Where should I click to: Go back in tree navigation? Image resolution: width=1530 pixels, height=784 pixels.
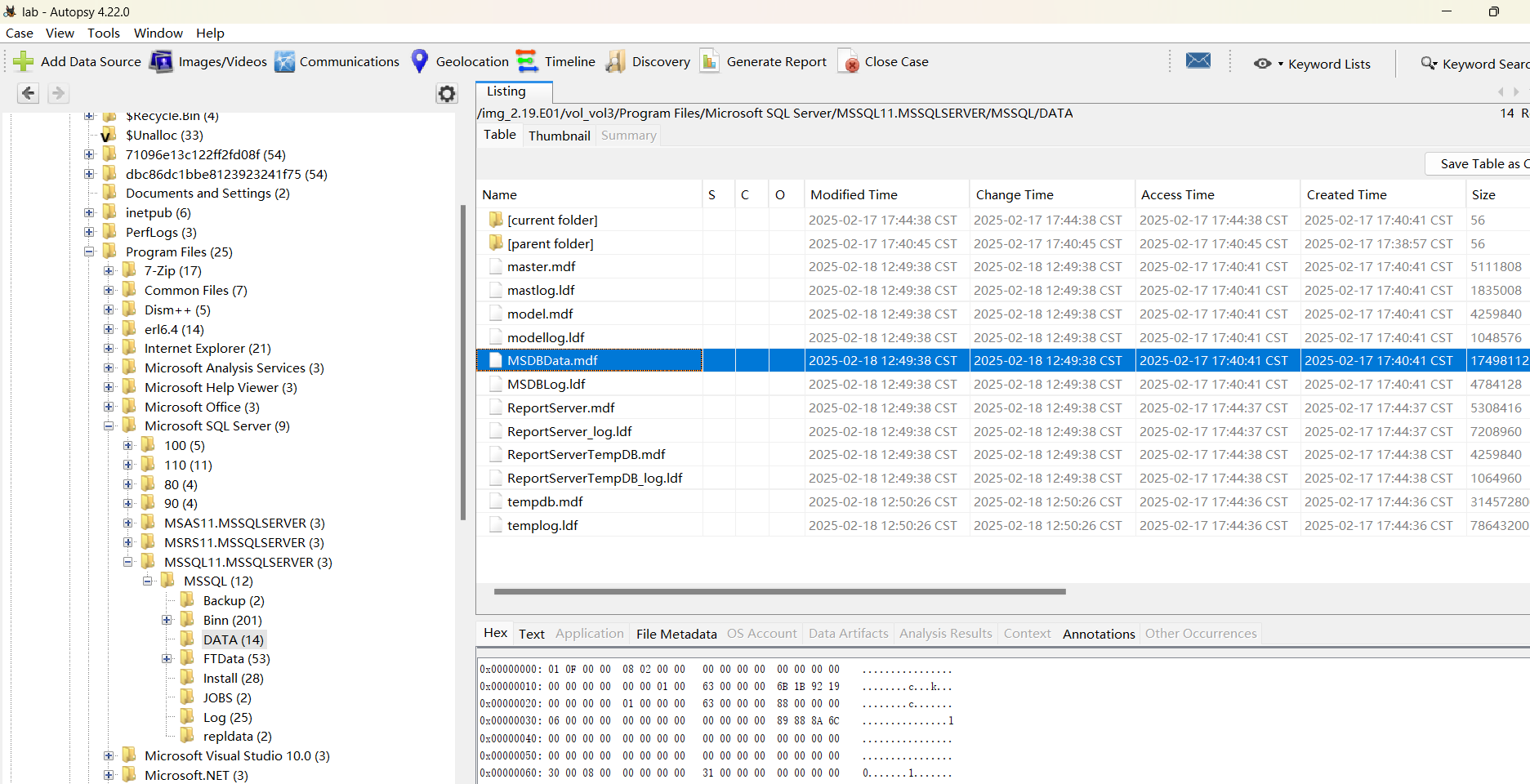click(29, 93)
